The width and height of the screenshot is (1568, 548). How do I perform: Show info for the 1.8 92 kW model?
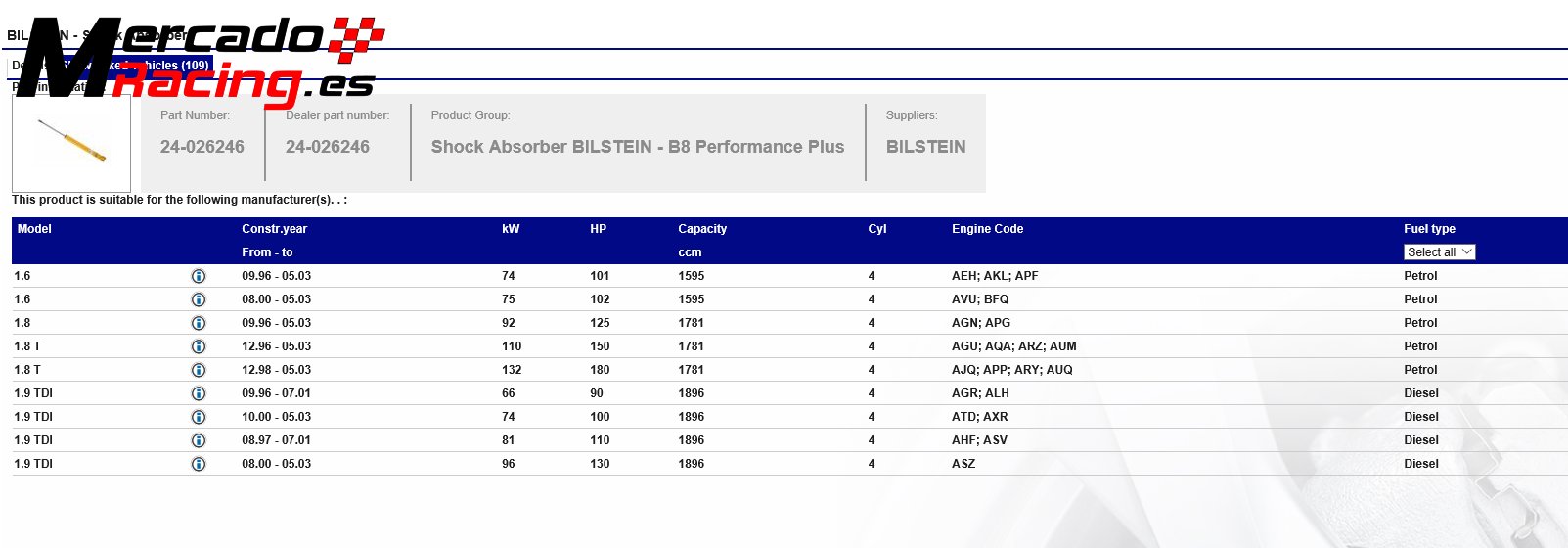coord(199,324)
